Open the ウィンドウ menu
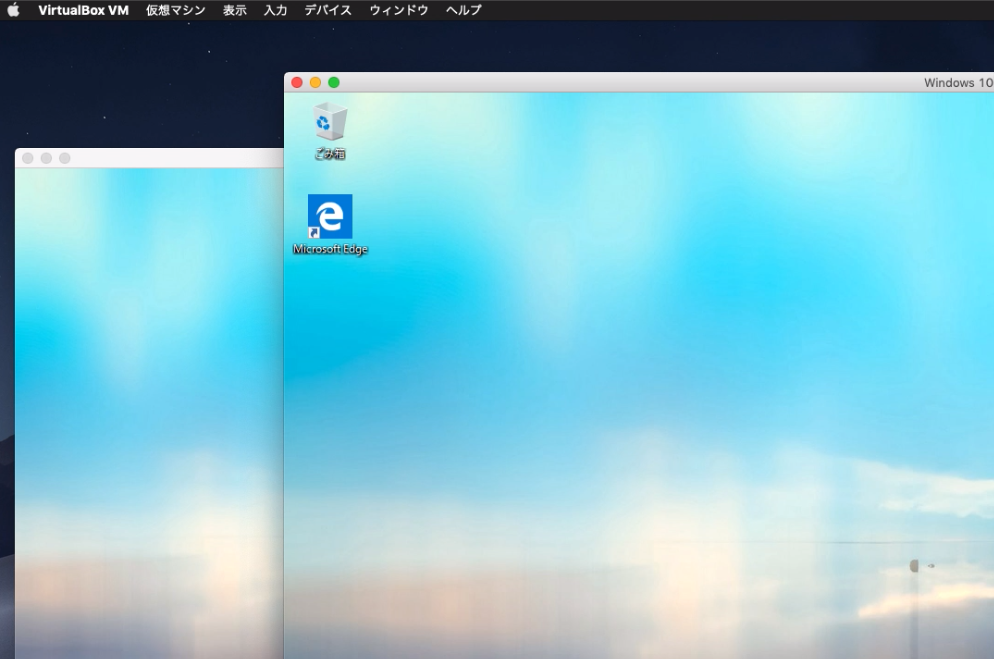Screen dimensions: 994x659 (399, 10)
